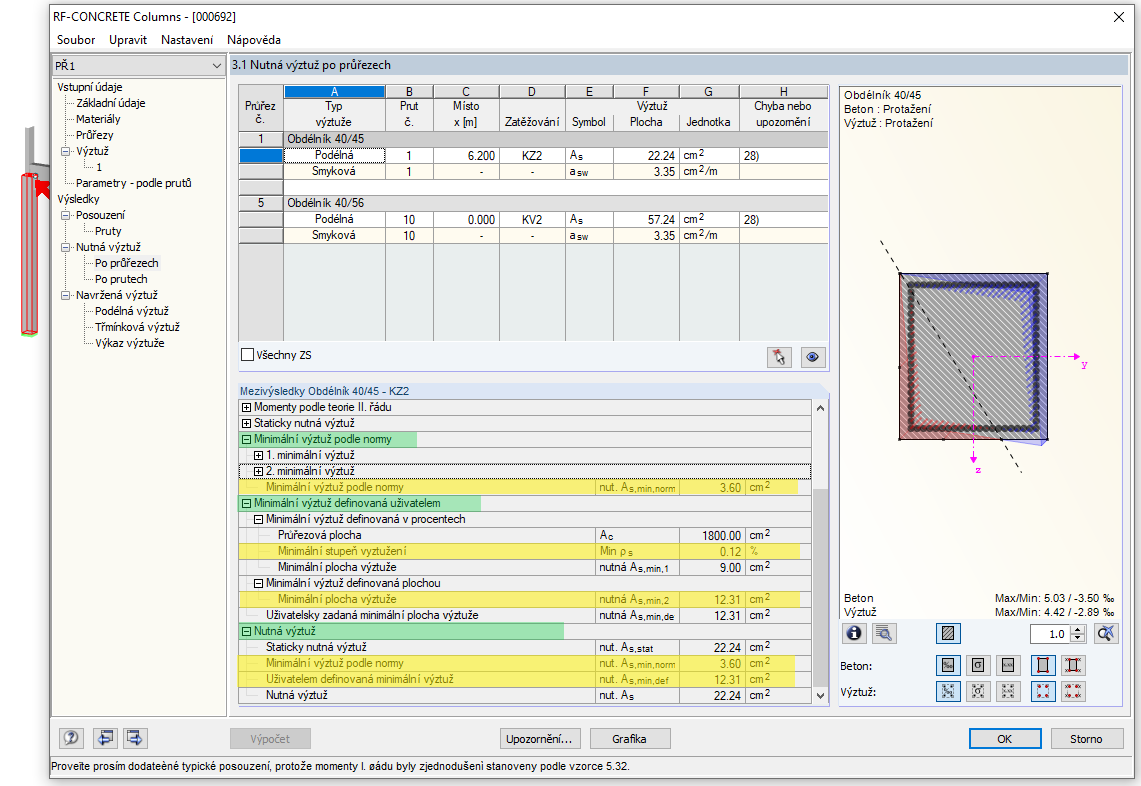
Task: Collapse Minimální výztuž definovaná uživatelem group
Action: click(x=246, y=504)
